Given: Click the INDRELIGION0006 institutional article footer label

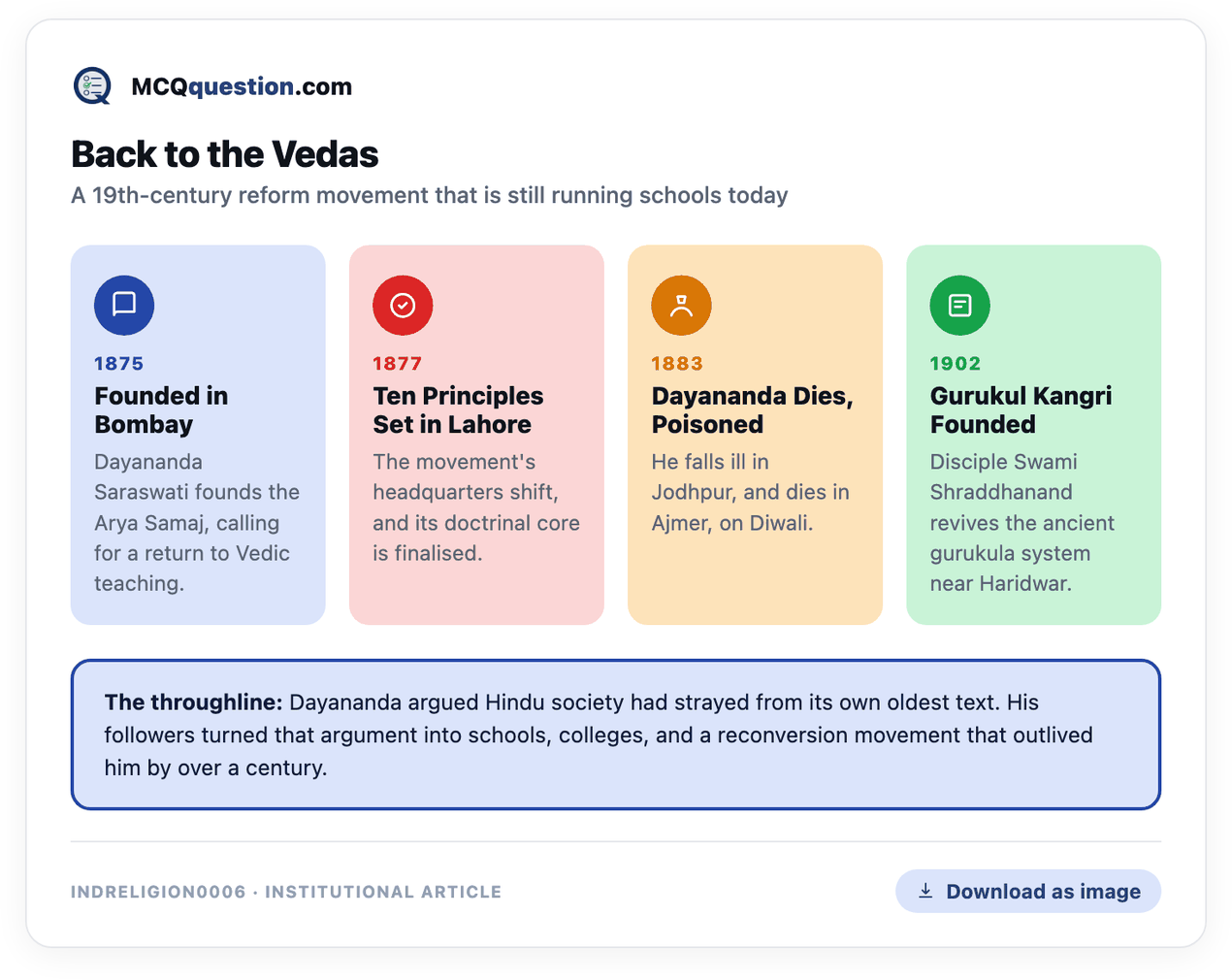Looking at the screenshot, I should click(x=286, y=892).
